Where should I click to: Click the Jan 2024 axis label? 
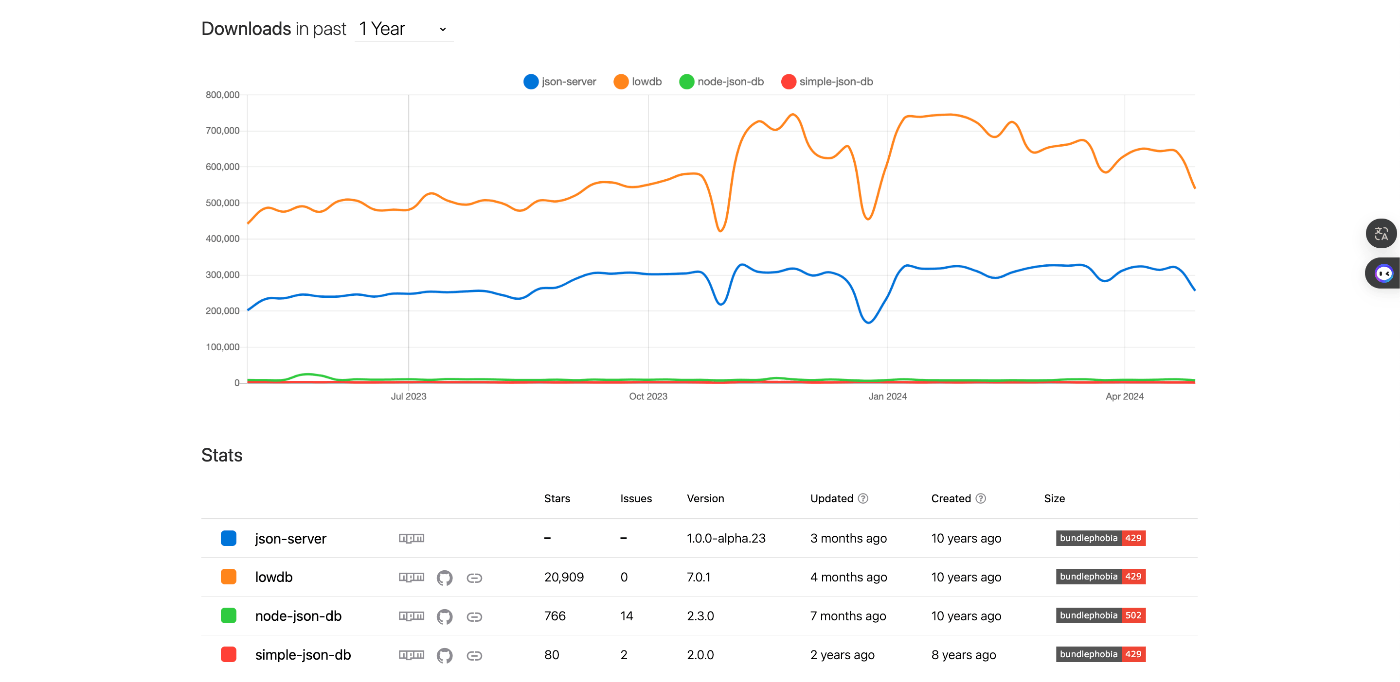click(888, 397)
